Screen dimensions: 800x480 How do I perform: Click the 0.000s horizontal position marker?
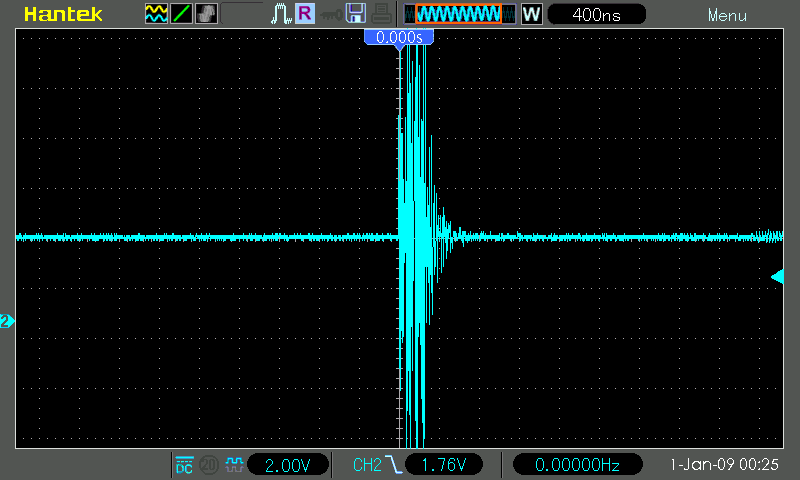pos(399,38)
